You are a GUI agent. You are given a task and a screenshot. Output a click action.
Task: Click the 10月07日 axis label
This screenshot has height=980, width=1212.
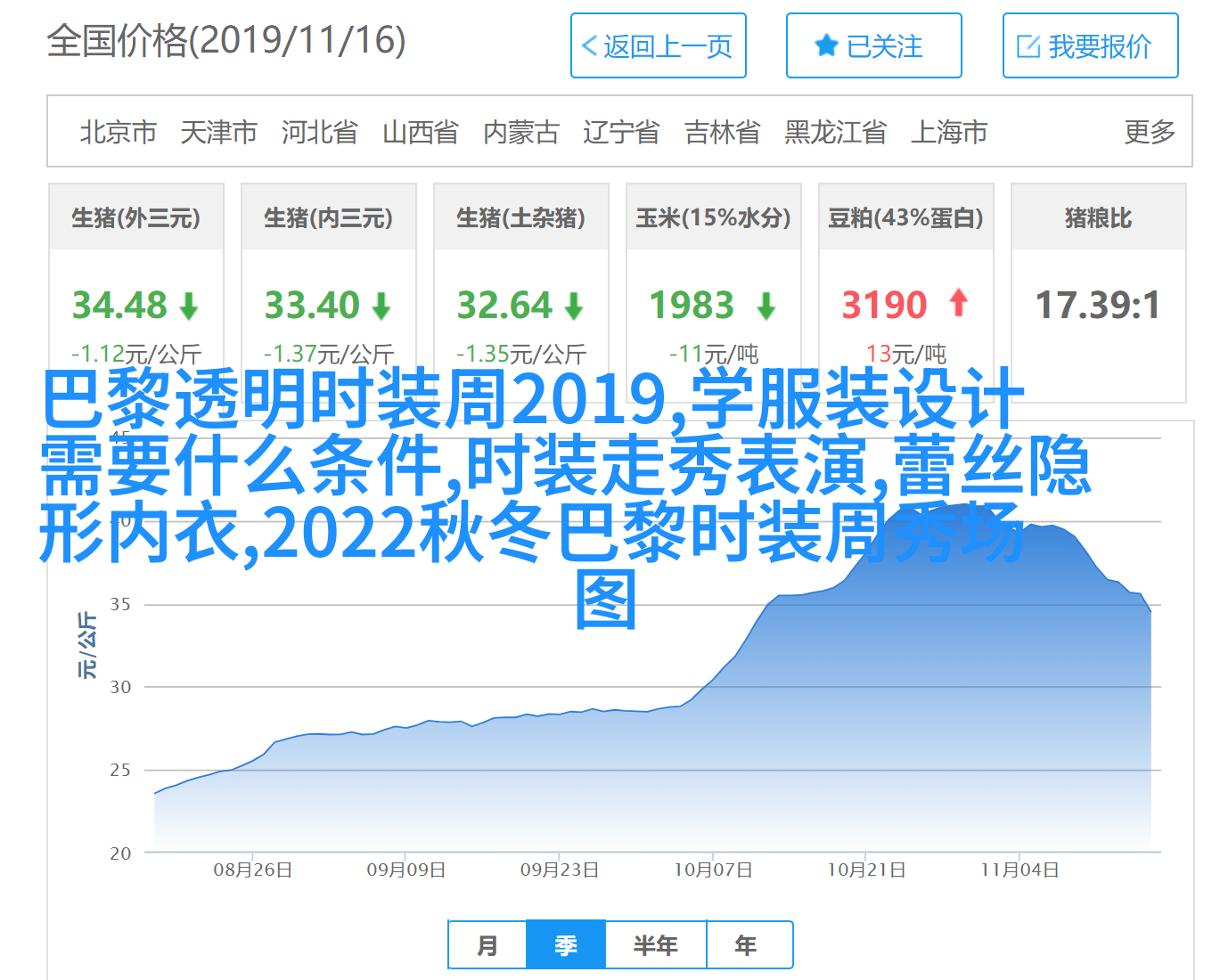713,870
